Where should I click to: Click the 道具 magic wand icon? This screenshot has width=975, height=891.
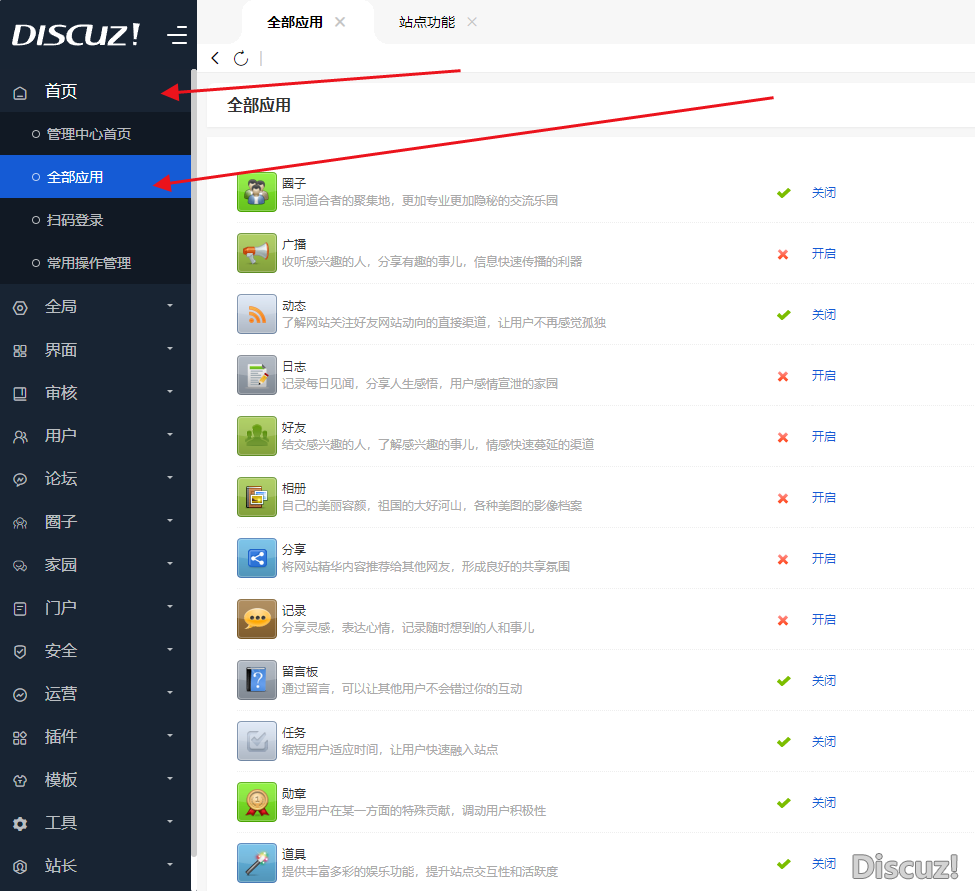point(256,863)
